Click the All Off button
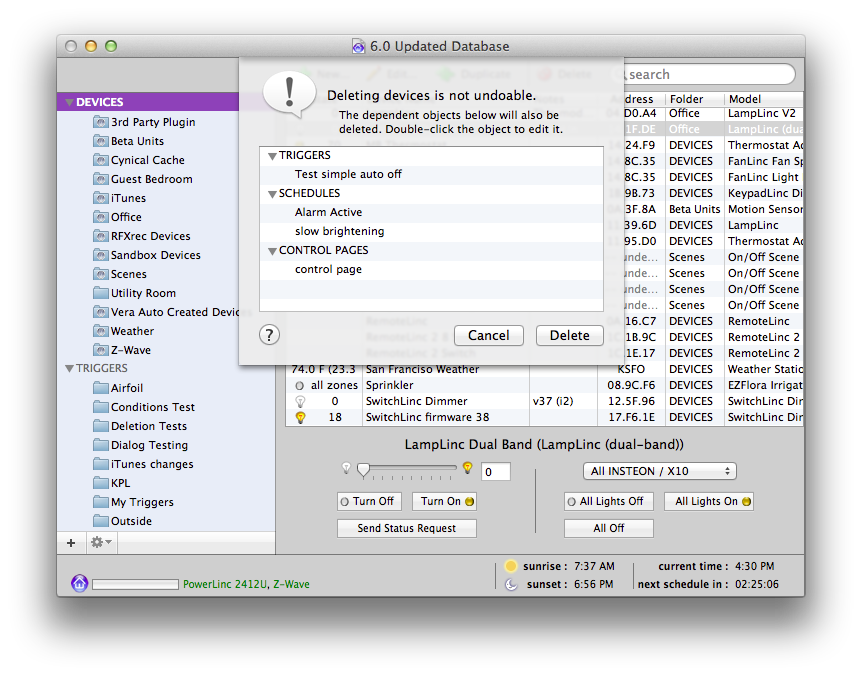Image resolution: width=862 pixels, height=676 pixels. click(609, 528)
